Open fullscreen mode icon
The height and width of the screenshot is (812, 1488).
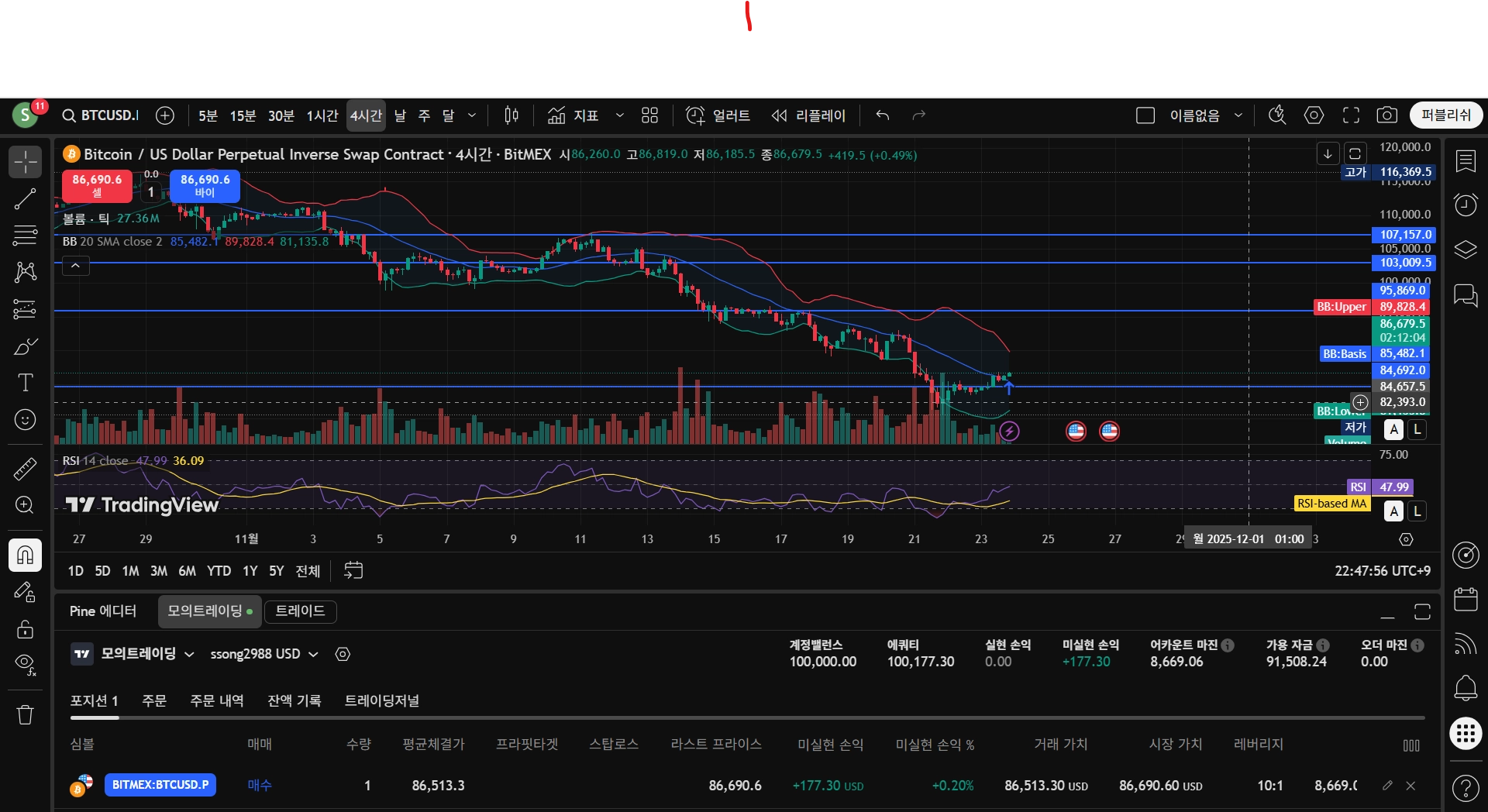(1351, 115)
